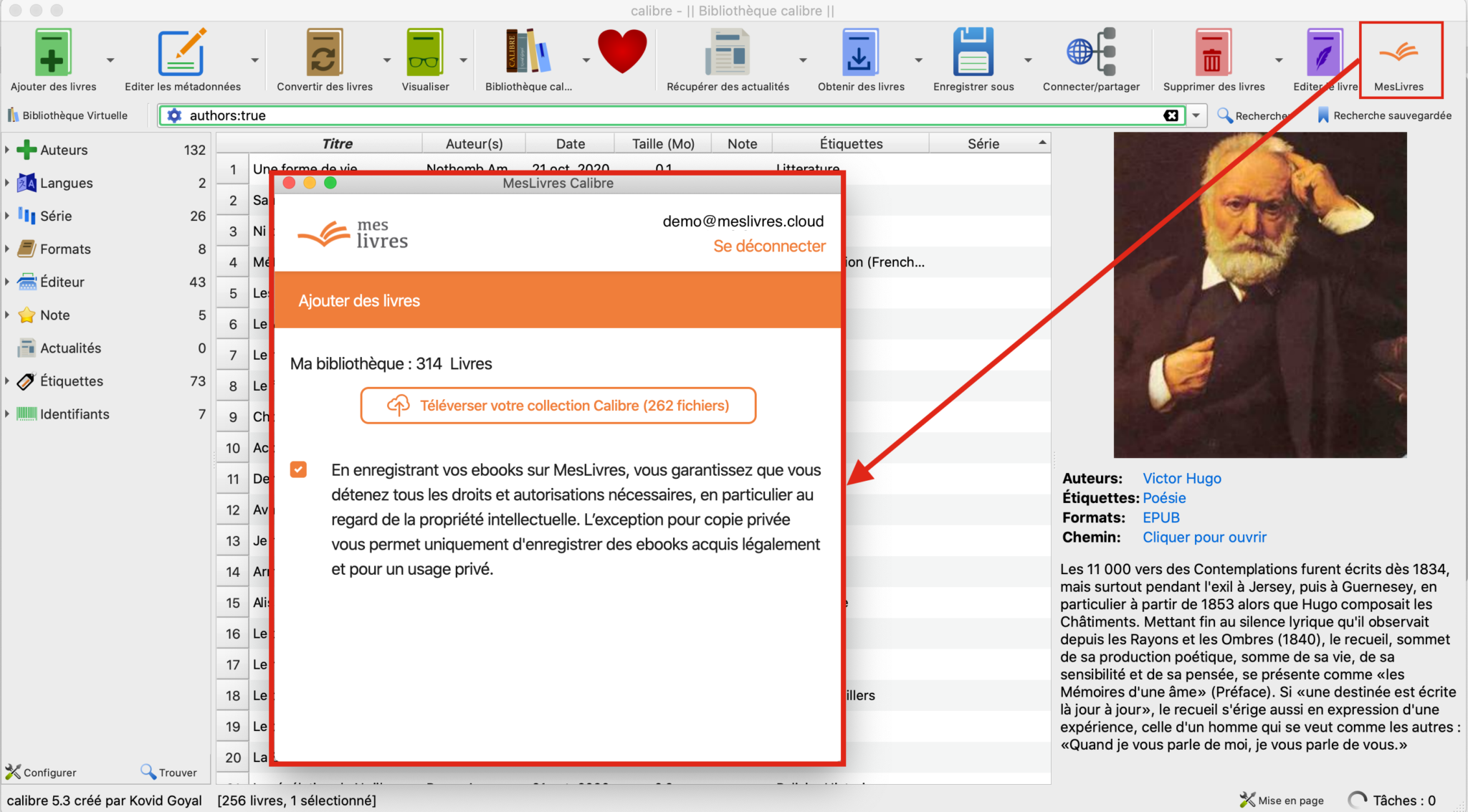This screenshot has height=812, width=1468.
Task: Launch the MesLivres plugin icon
Action: tap(1398, 52)
